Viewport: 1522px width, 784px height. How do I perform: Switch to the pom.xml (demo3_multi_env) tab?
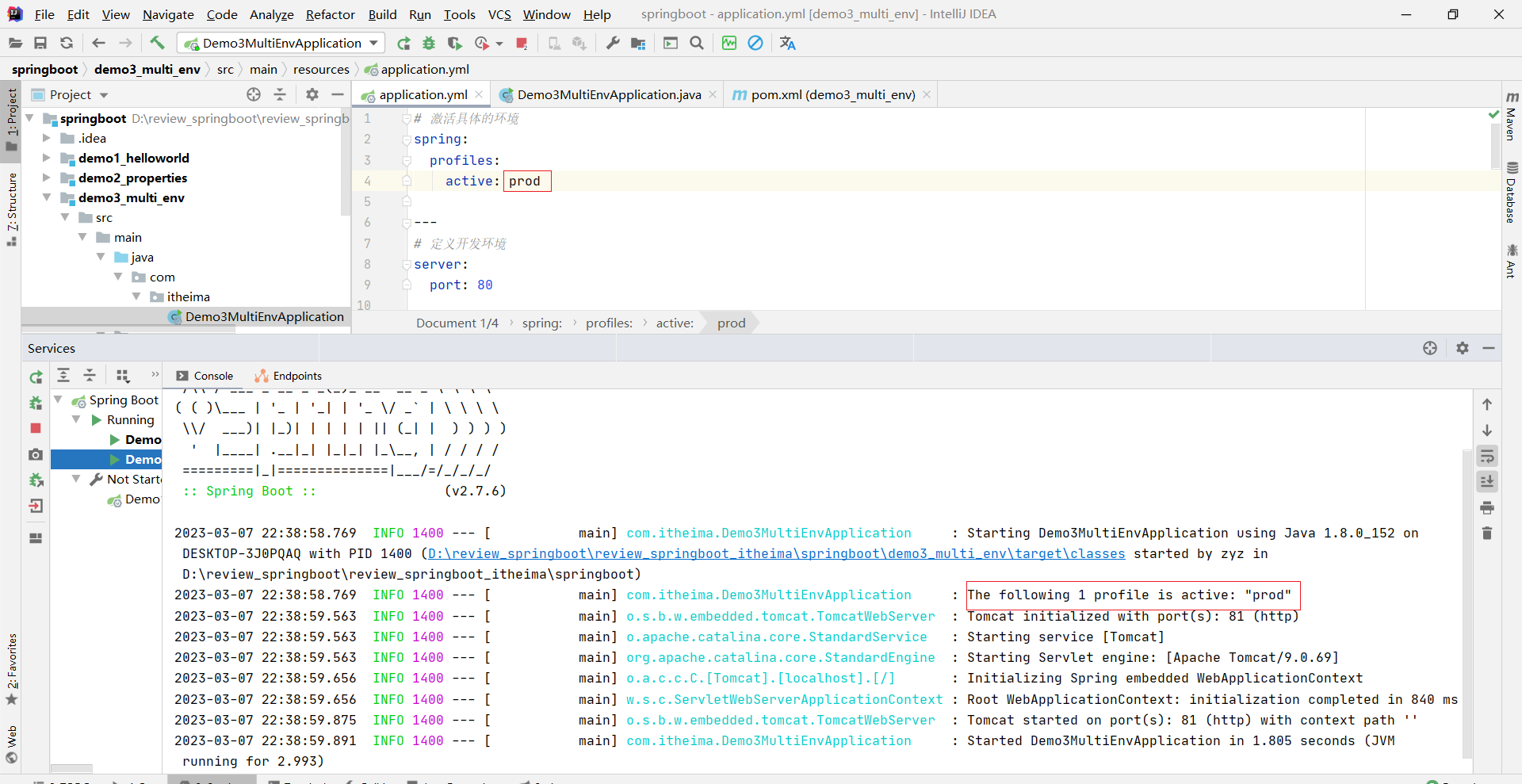click(832, 94)
